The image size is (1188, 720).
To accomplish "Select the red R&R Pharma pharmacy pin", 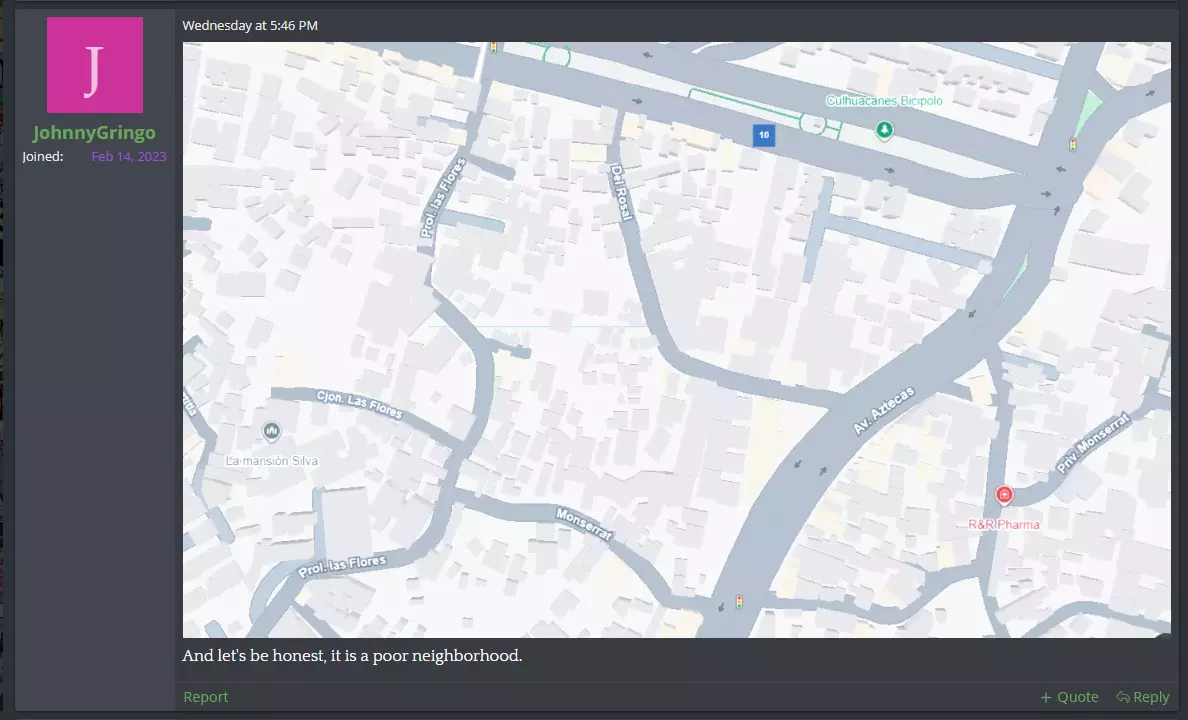I will click(1004, 495).
